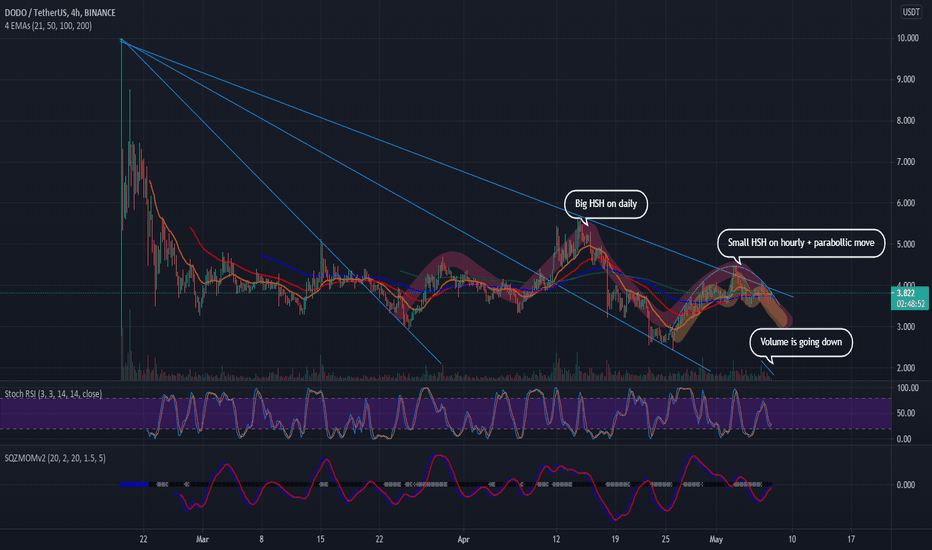
Task: Click the '22' date label before Mar
Action: point(143,539)
